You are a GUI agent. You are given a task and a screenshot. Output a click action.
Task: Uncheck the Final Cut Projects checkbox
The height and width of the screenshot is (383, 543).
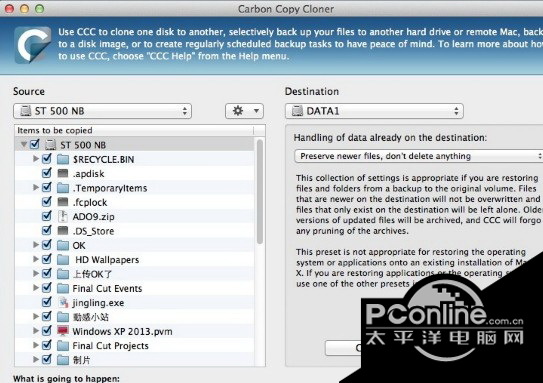tap(46, 345)
